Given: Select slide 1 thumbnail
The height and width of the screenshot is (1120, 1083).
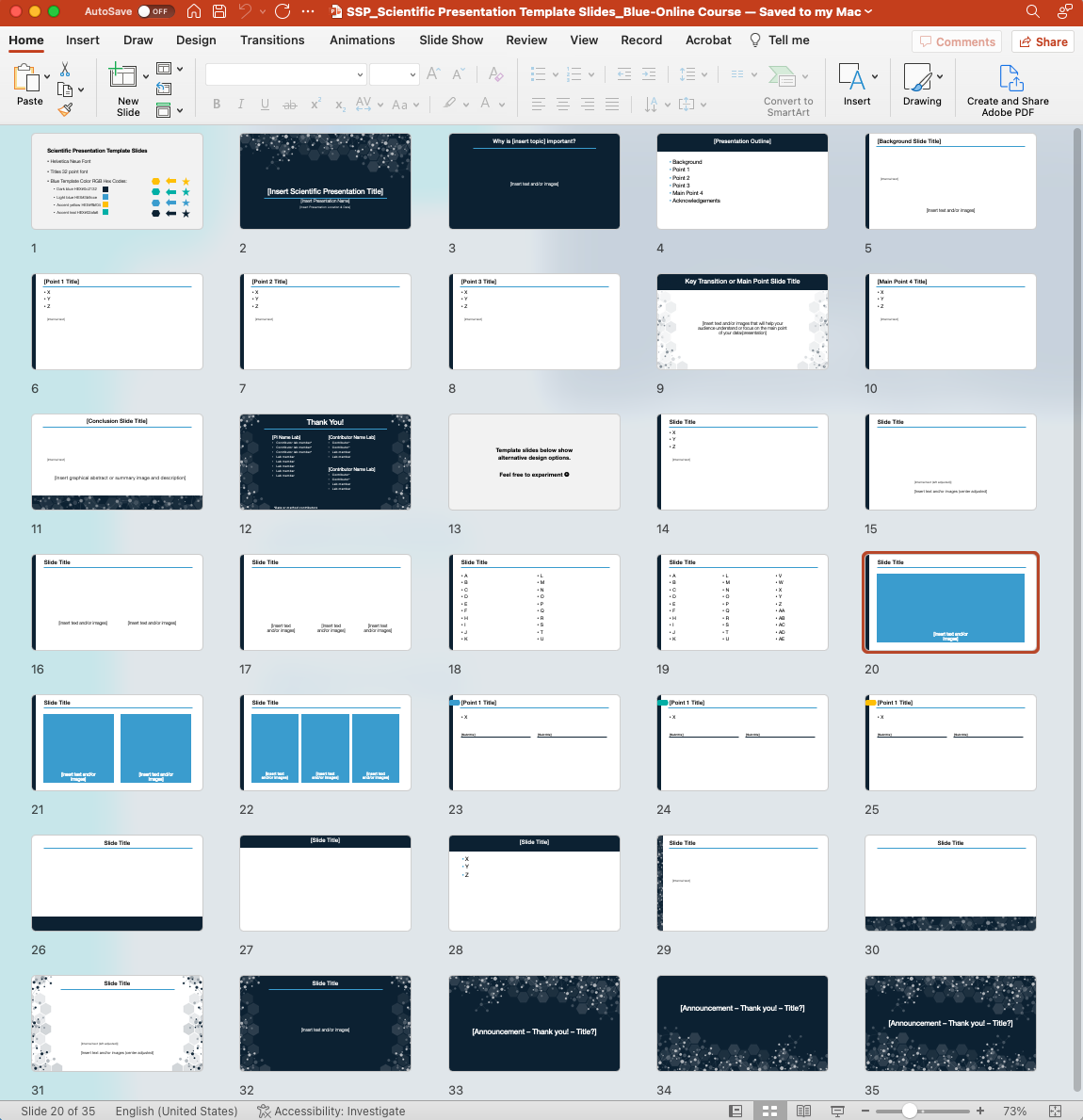Looking at the screenshot, I should click(117, 181).
